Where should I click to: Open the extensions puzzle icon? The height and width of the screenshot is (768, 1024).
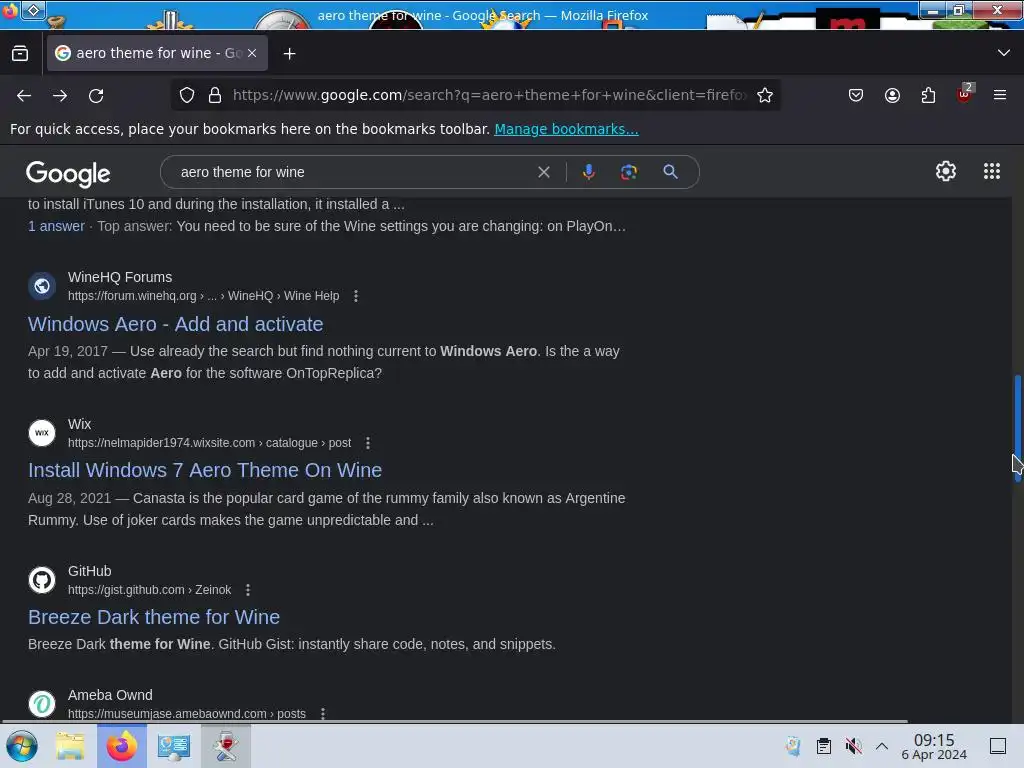(x=928, y=95)
